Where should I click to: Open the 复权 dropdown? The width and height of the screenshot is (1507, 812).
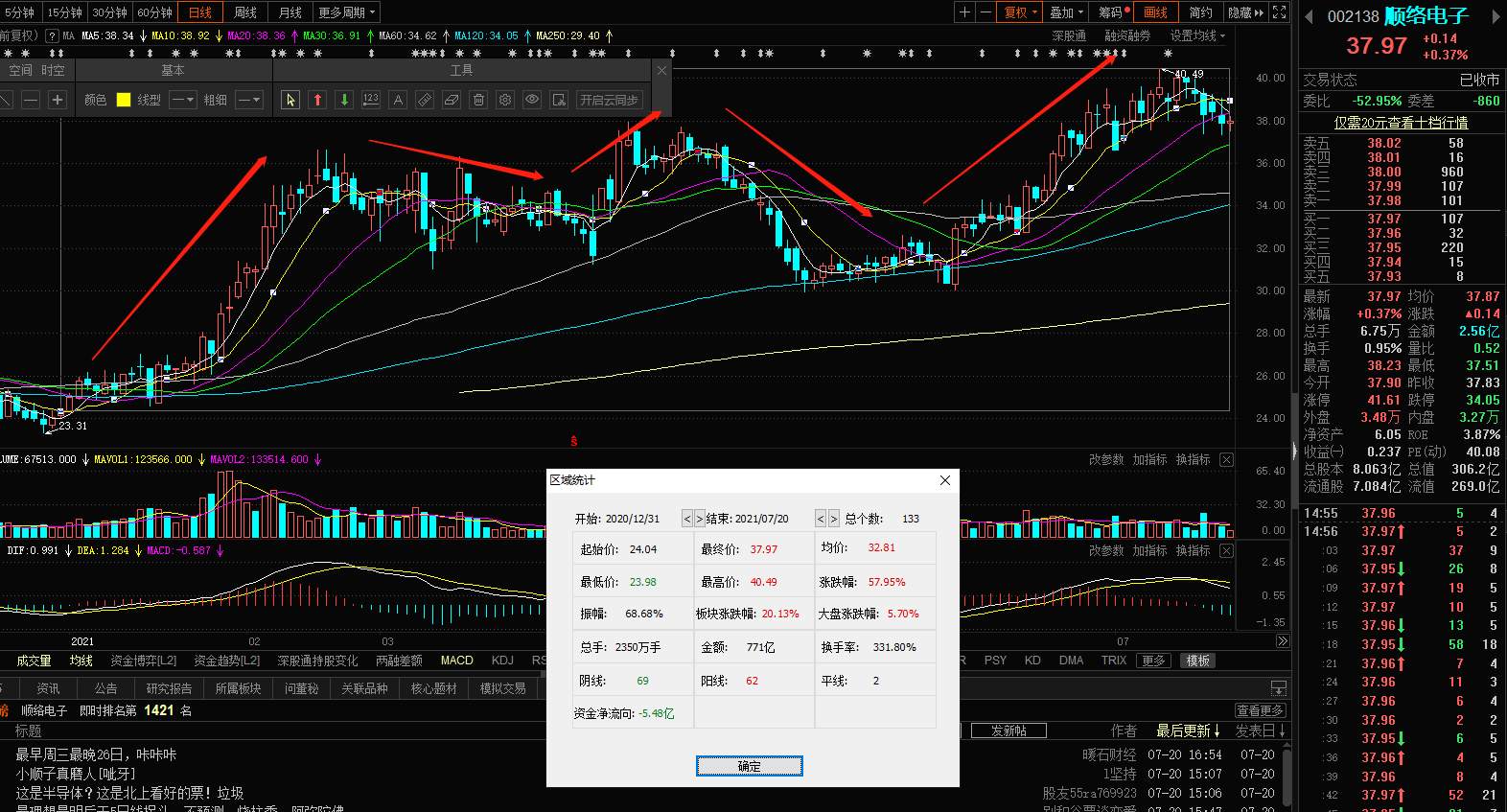pos(1021,12)
